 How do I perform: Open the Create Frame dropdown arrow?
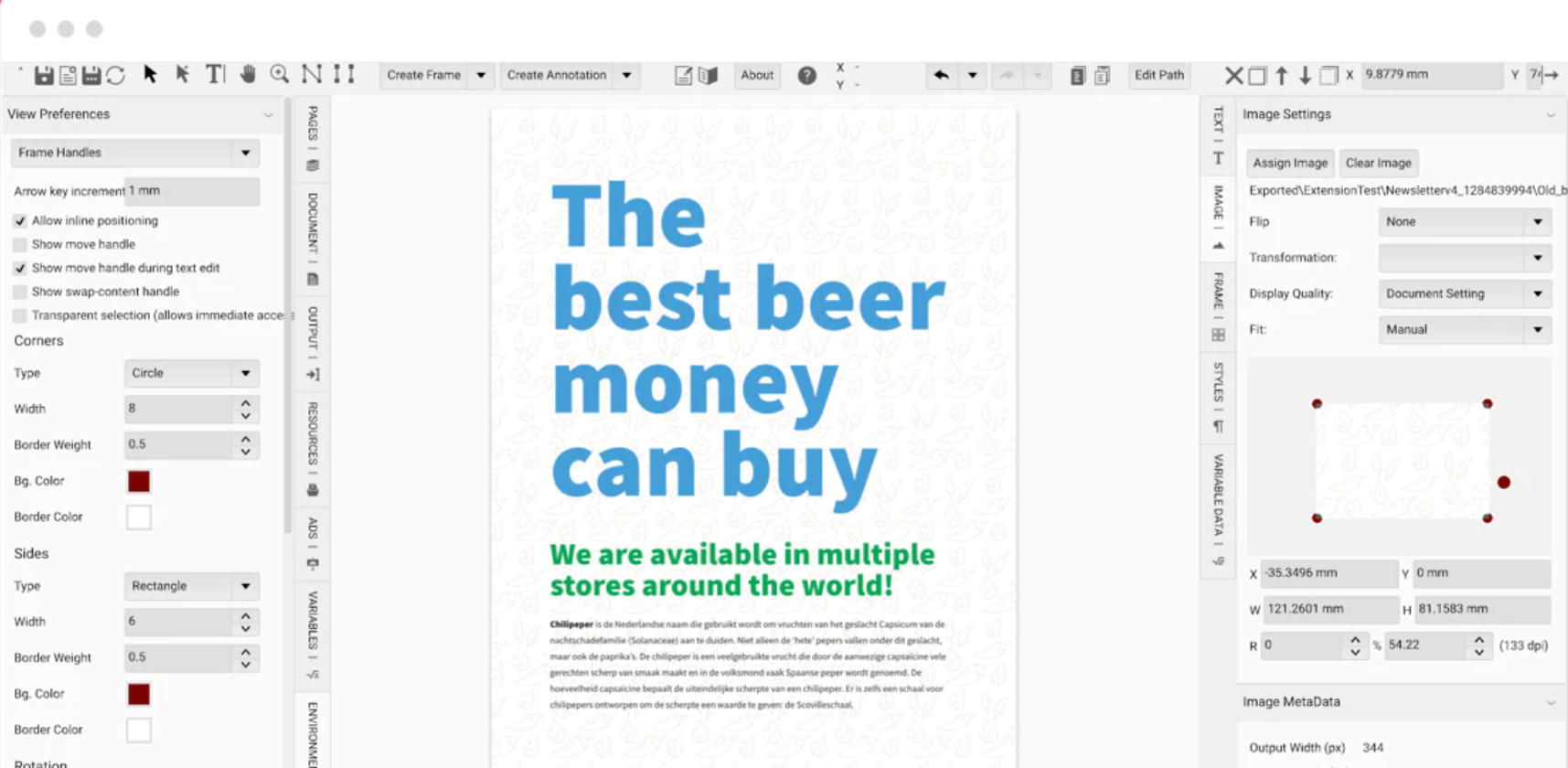[x=481, y=75]
